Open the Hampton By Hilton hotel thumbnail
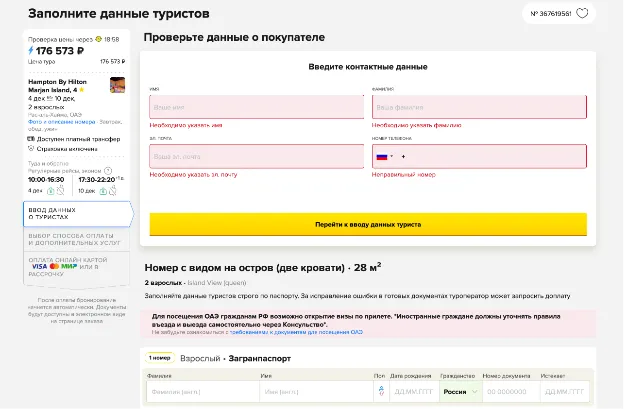Image resolution: width=624 pixels, height=409 pixels. point(117,86)
